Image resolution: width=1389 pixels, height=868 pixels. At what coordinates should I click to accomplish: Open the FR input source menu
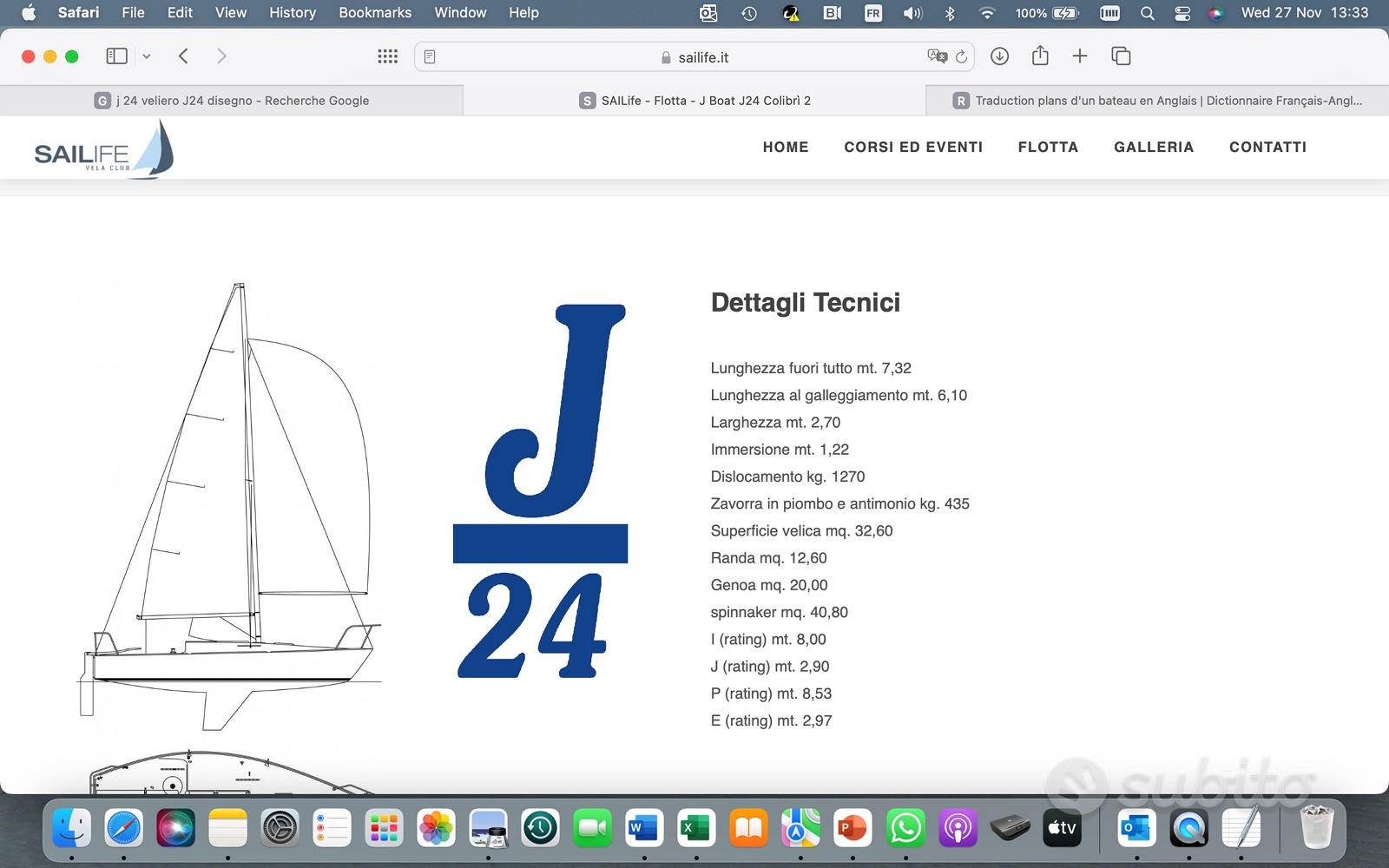(873, 13)
